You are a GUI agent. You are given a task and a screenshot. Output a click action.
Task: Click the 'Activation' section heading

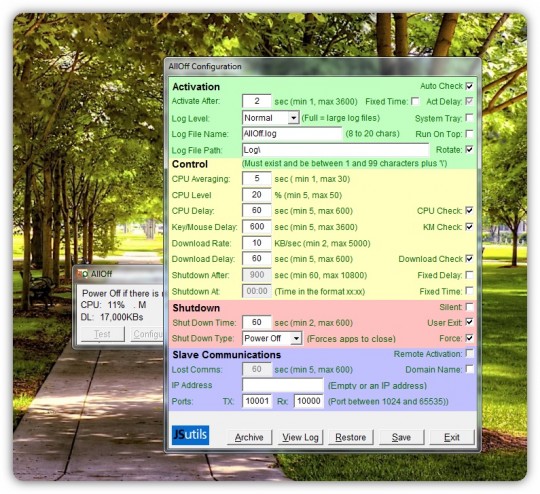coord(196,87)
